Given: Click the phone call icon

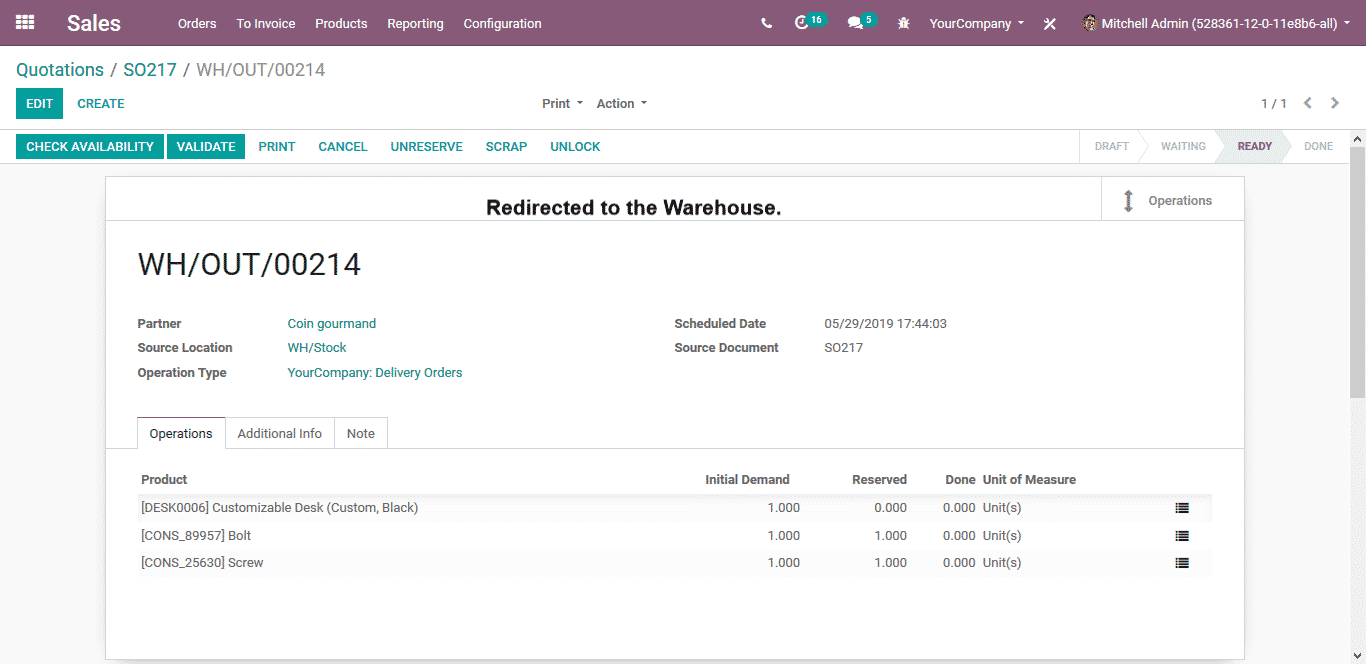Looking at the screenshot, I should click(766, 23).
